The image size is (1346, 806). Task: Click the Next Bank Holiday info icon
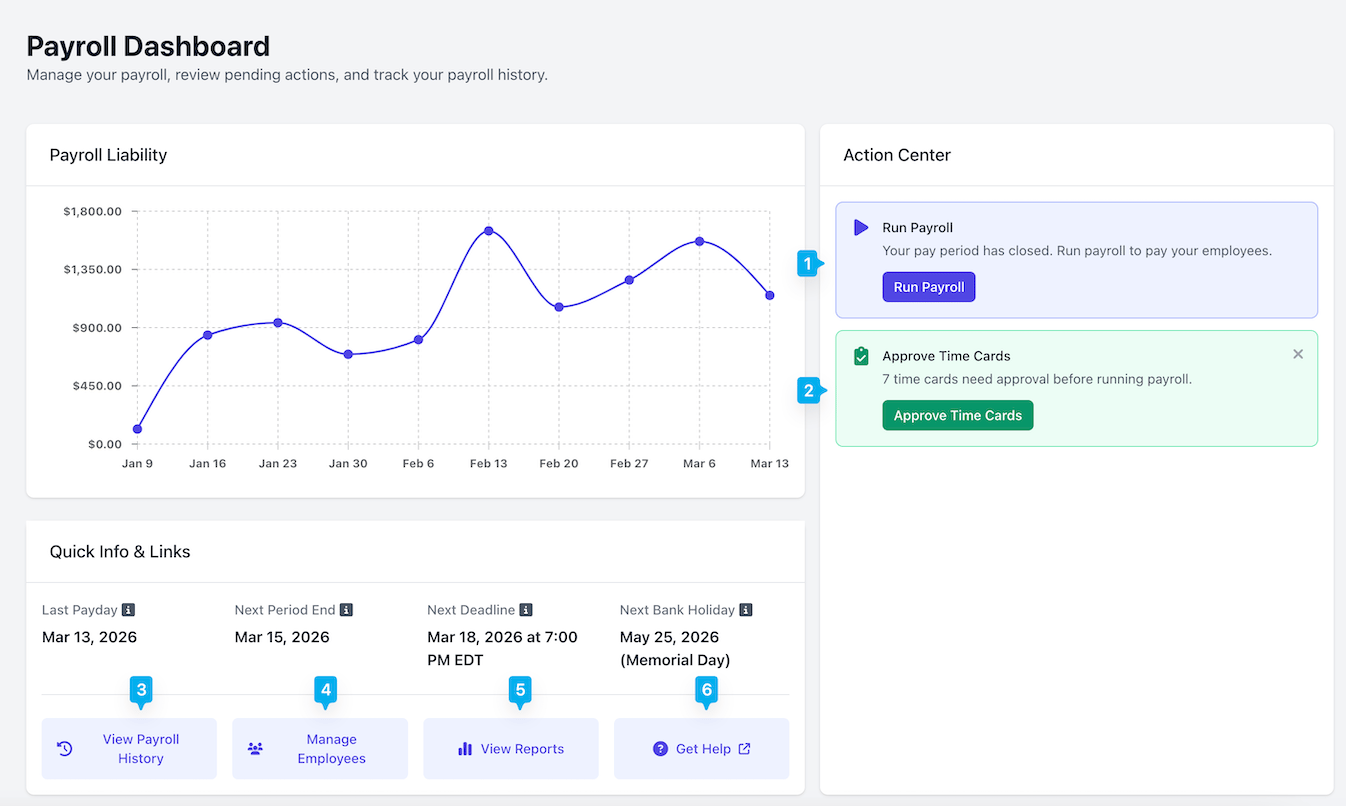pos(746,610)
